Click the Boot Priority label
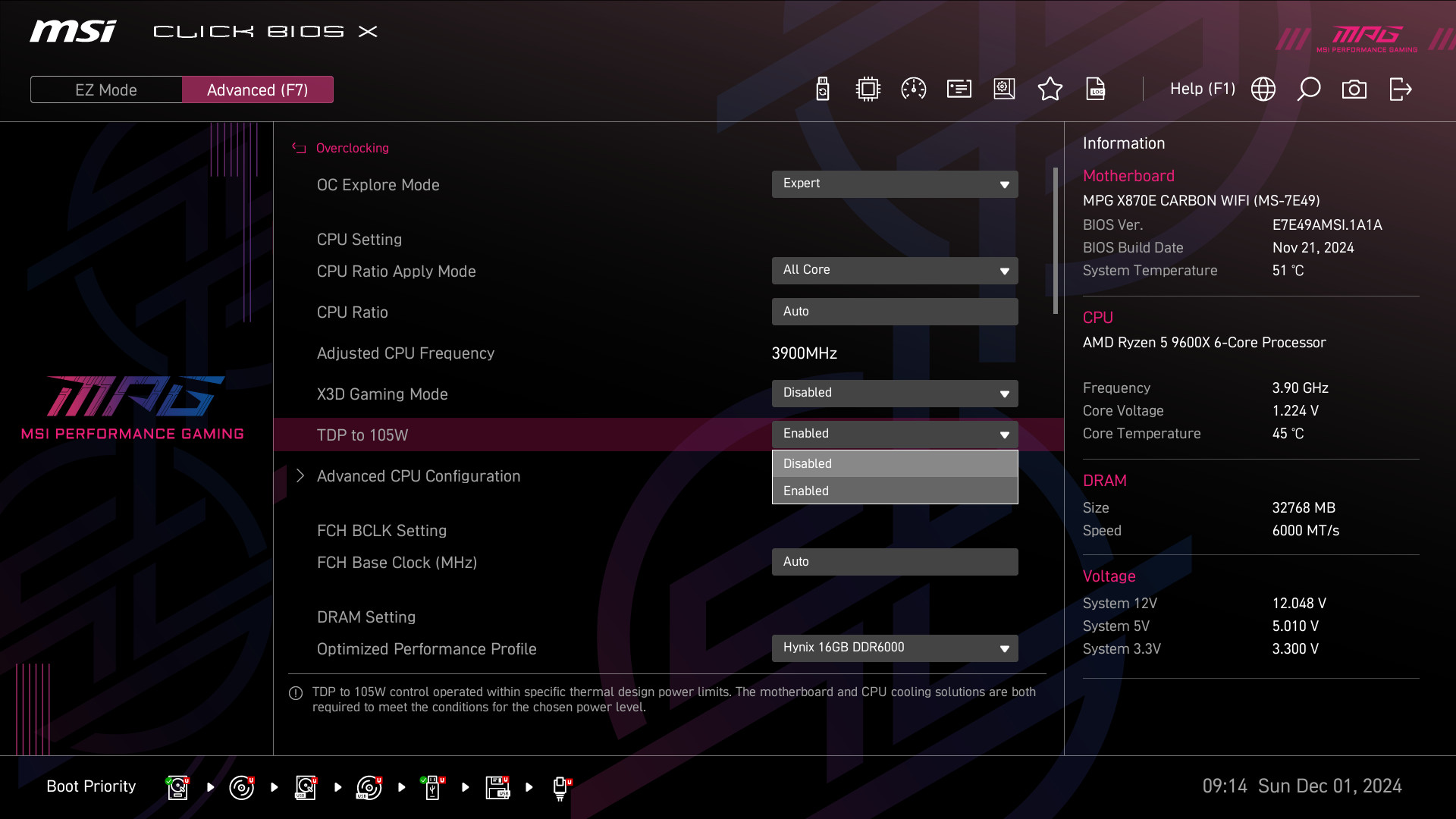1456x819 pixels. point(91,786)
